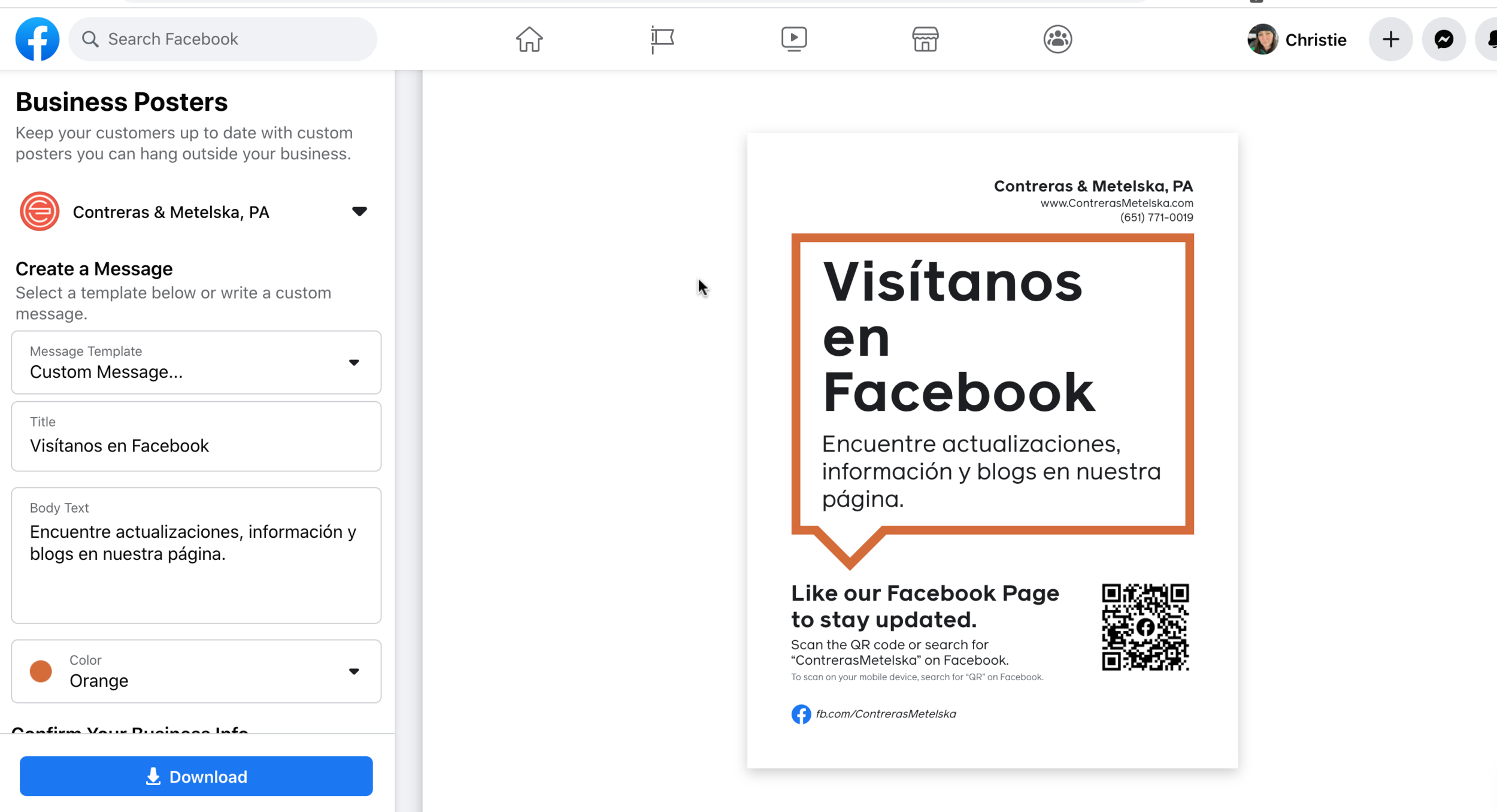Open the Marketplace storefront icon
Screen dimensions: 1497x812
925,40
